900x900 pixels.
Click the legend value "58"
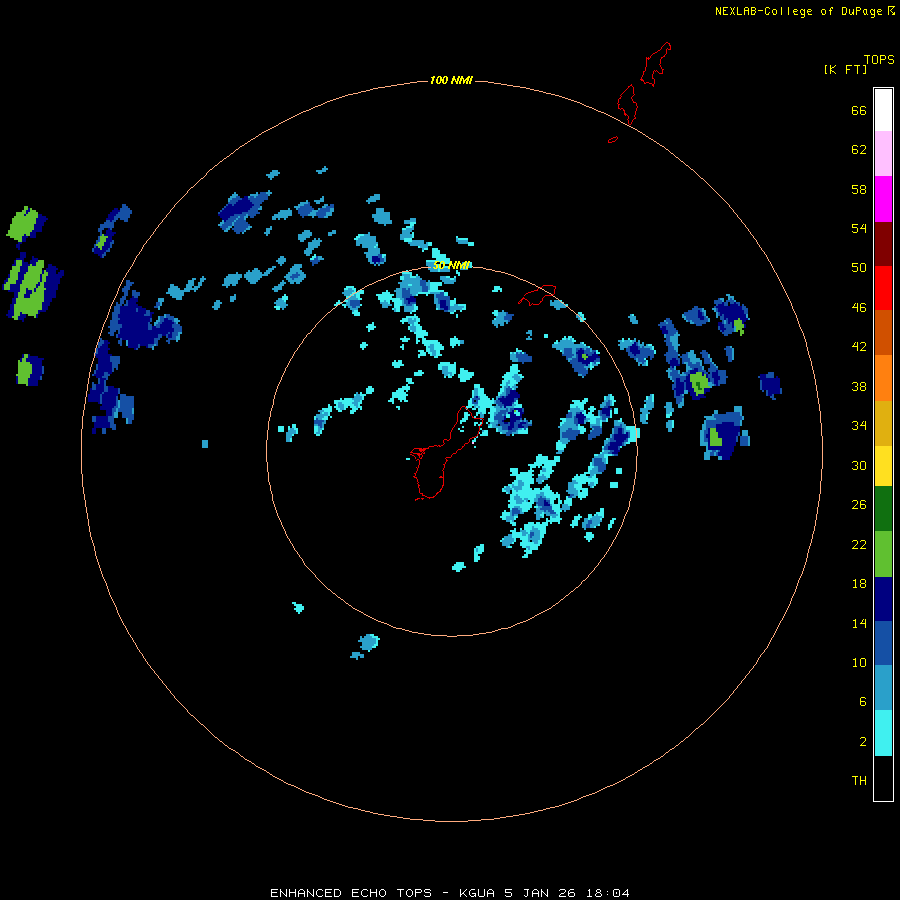click(x=859, y=189)
